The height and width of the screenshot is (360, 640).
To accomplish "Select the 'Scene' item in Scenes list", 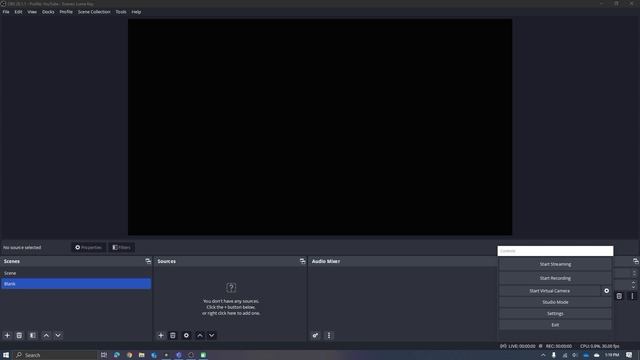I will 76,273.
